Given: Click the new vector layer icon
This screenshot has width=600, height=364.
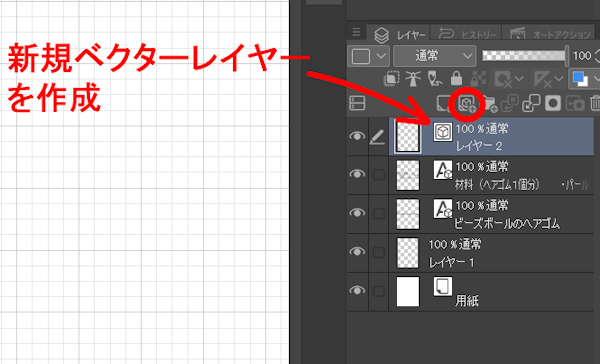Looking at the screenshot, I should coord(467,103).
